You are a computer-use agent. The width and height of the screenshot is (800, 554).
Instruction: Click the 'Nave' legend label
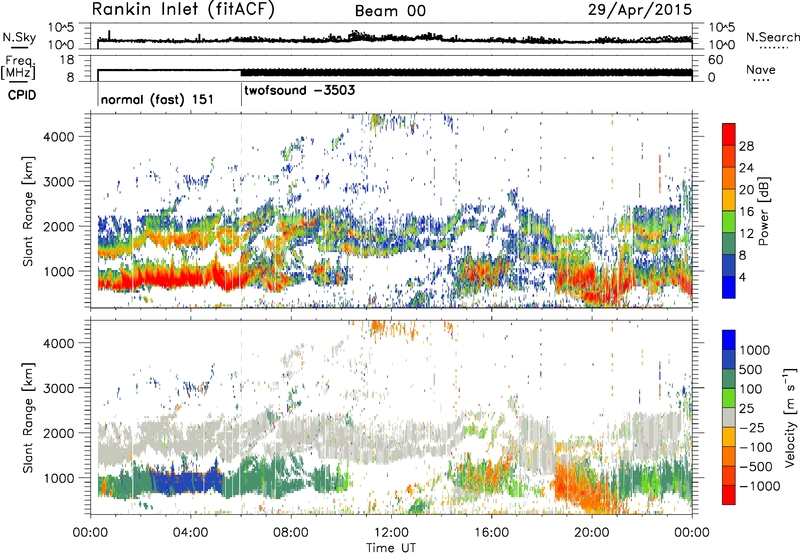coord(761,69)
